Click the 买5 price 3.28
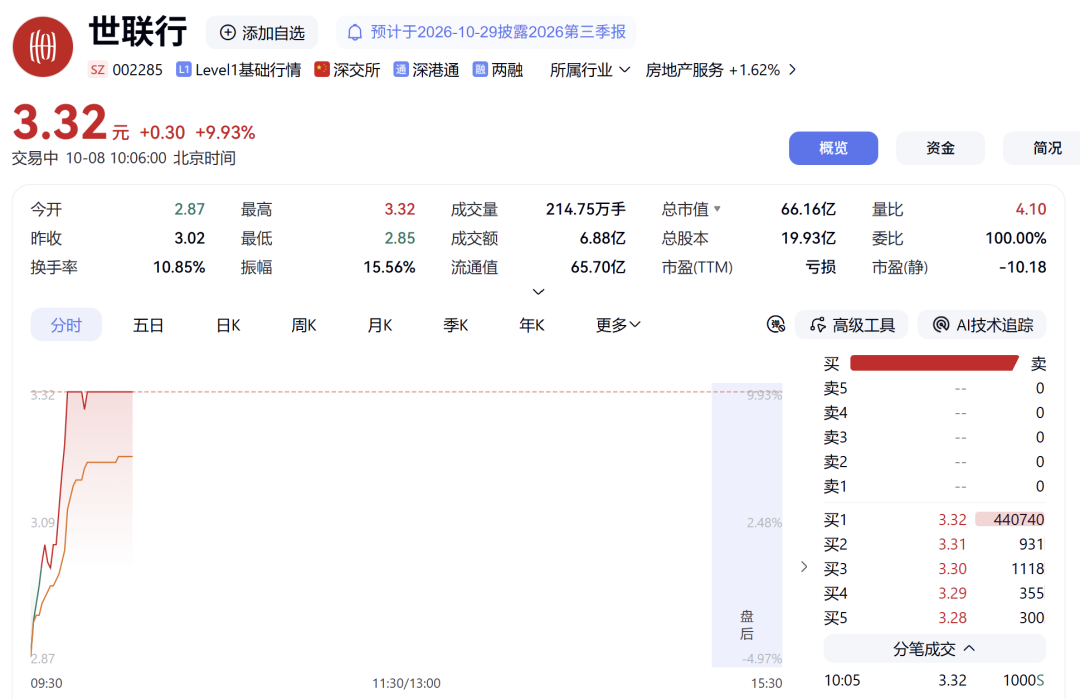Viewport: 1080px width, 699px height. coord(953,618)
